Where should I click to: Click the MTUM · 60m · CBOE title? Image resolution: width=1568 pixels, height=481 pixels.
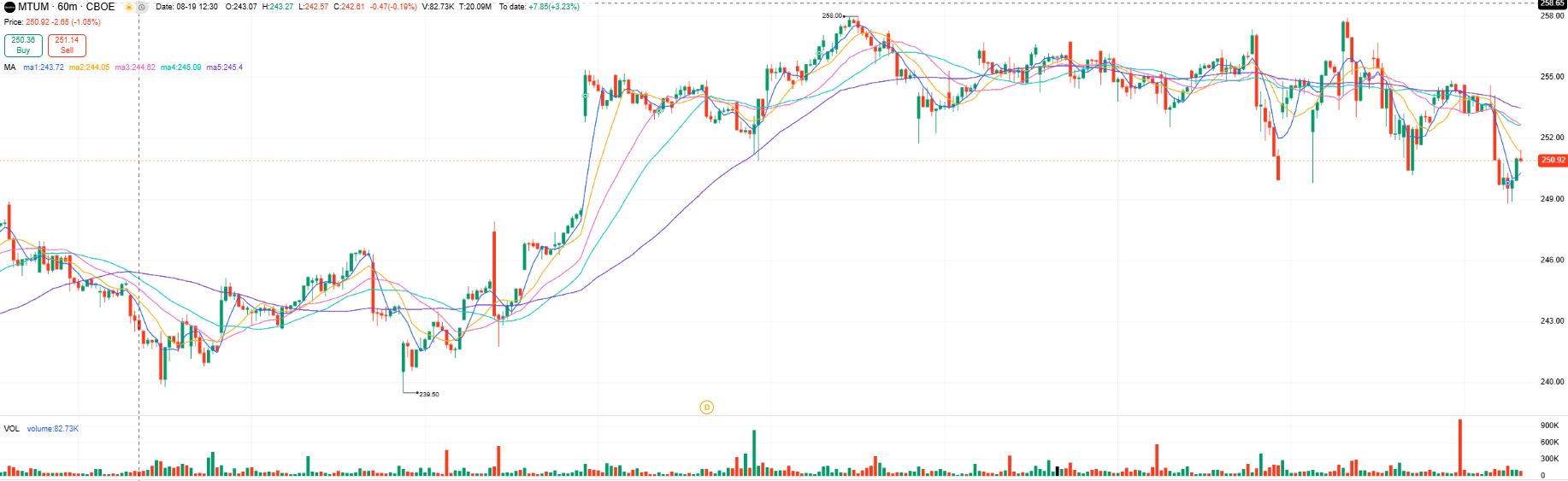click(66, 7)
